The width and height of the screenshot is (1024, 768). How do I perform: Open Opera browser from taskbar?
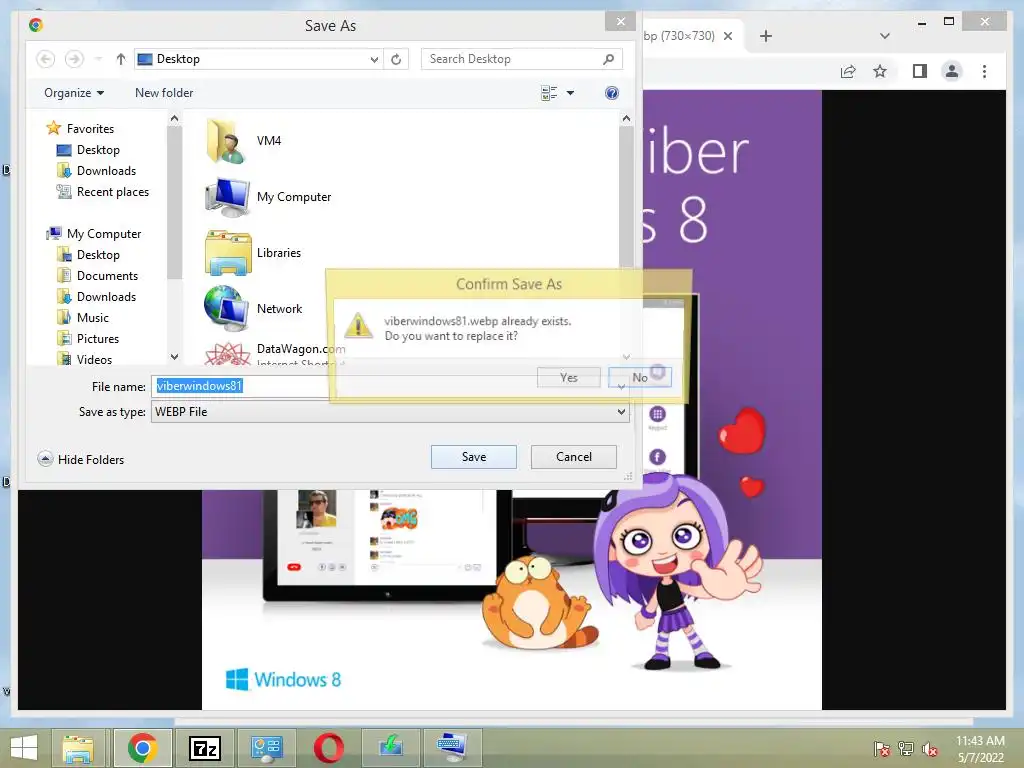point(328,748)
